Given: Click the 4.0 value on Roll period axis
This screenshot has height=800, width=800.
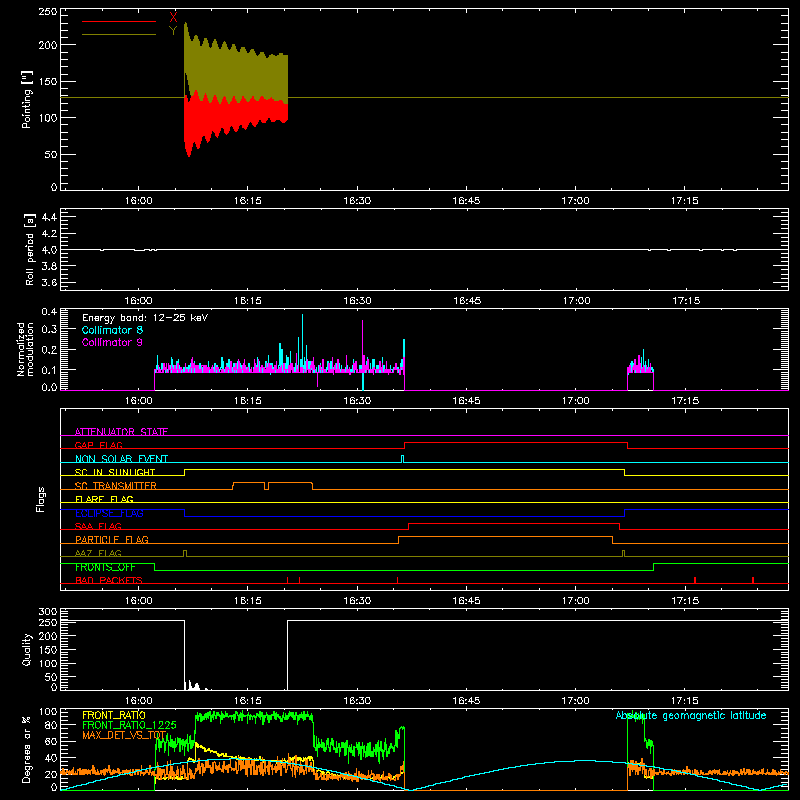Looking at the screenshot, I should [x=49, y=250].
